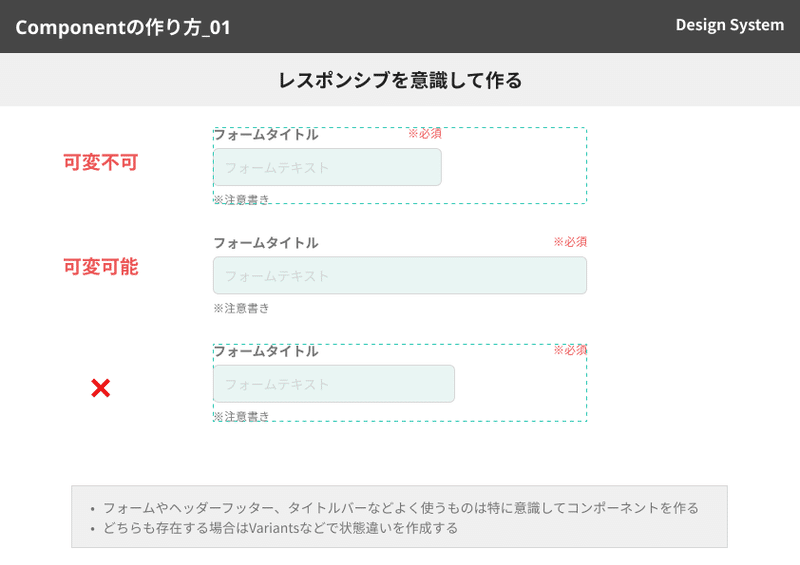Click the first bullet about フォームやヘッダーフッター
Viewport: 800px width, 565px height.
[x=394, y=508]
